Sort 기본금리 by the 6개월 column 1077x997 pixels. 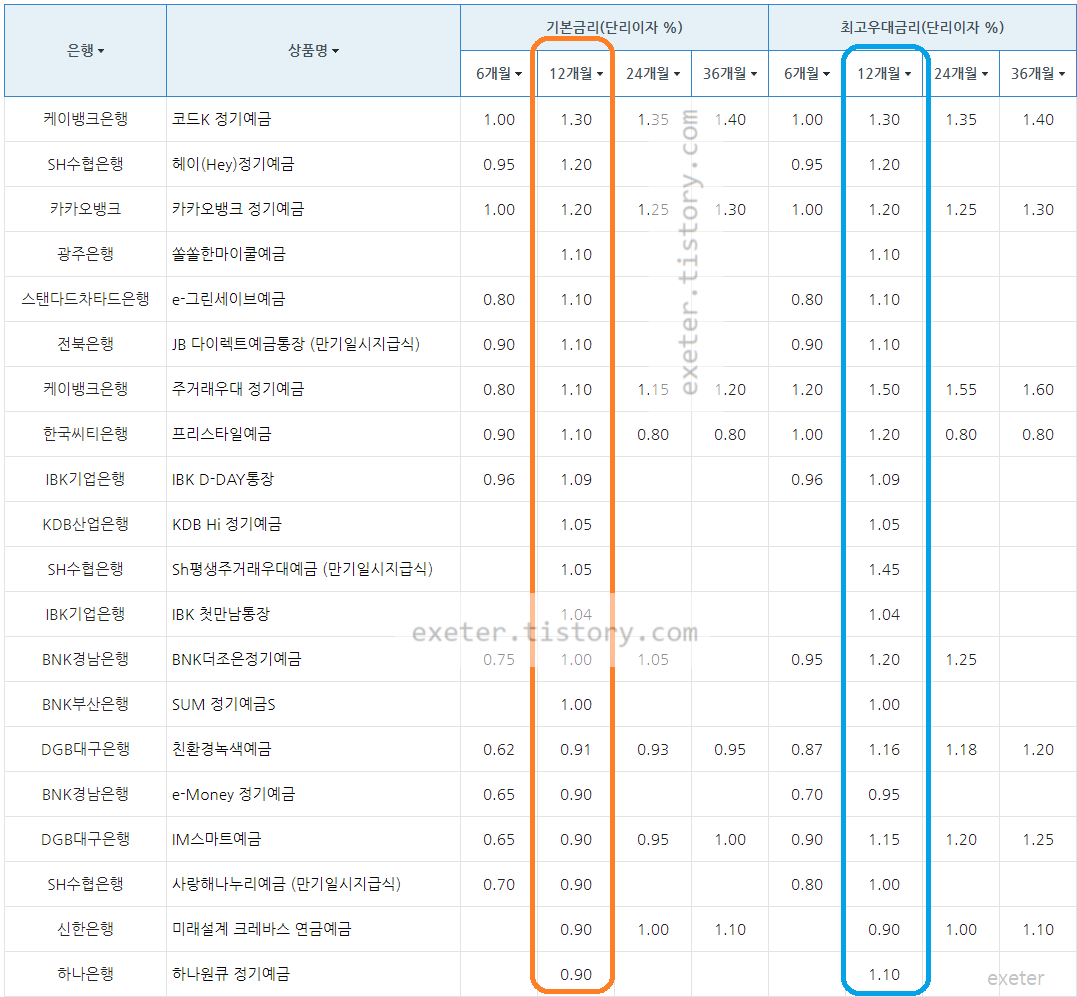click(x=499, y=73)
